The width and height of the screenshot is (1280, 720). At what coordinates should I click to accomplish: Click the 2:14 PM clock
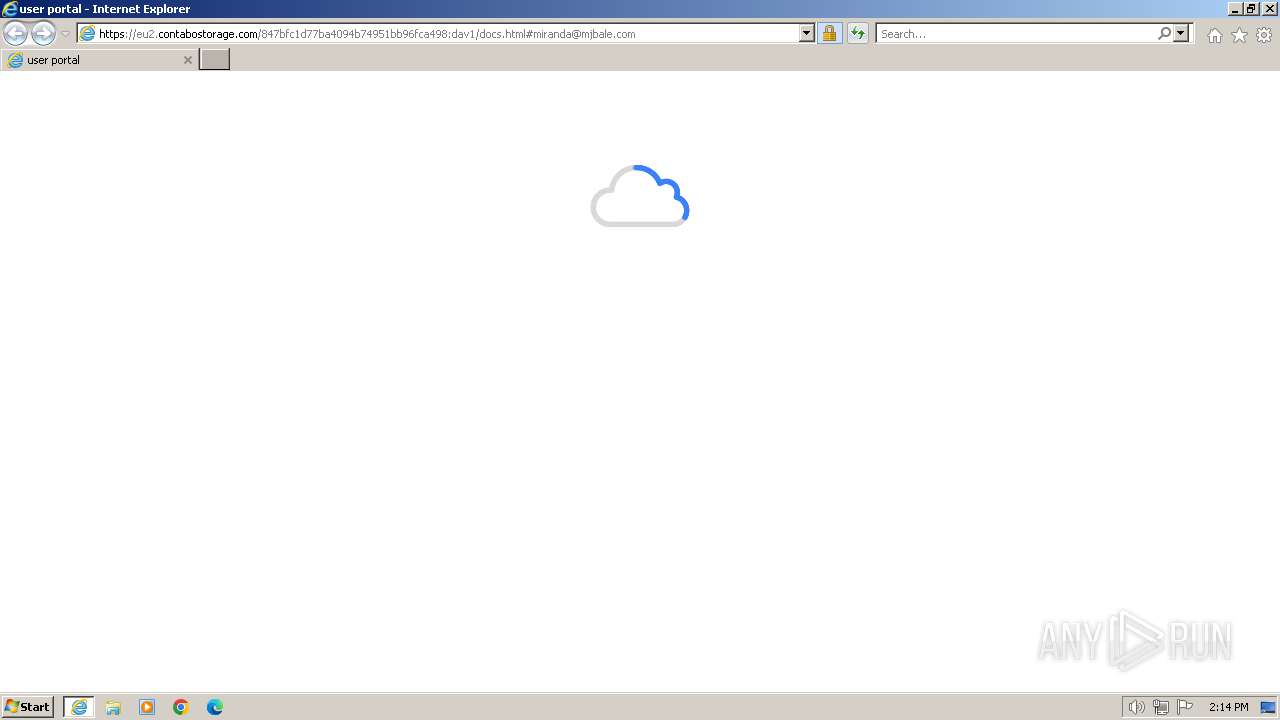point(1228,707)
